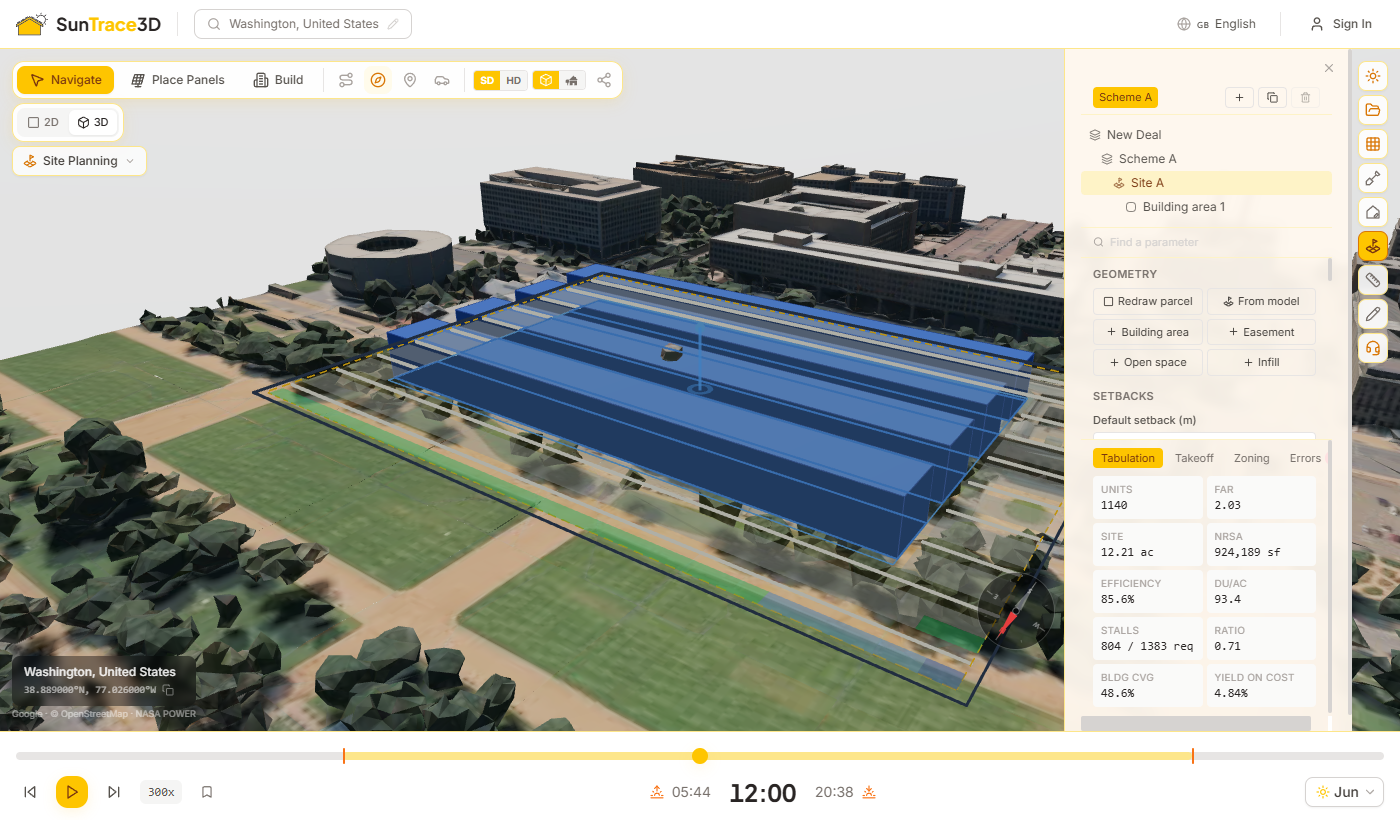Add a new scheme with plus icon
Screen dimensions: 1400x820
tap(1239, 97)
